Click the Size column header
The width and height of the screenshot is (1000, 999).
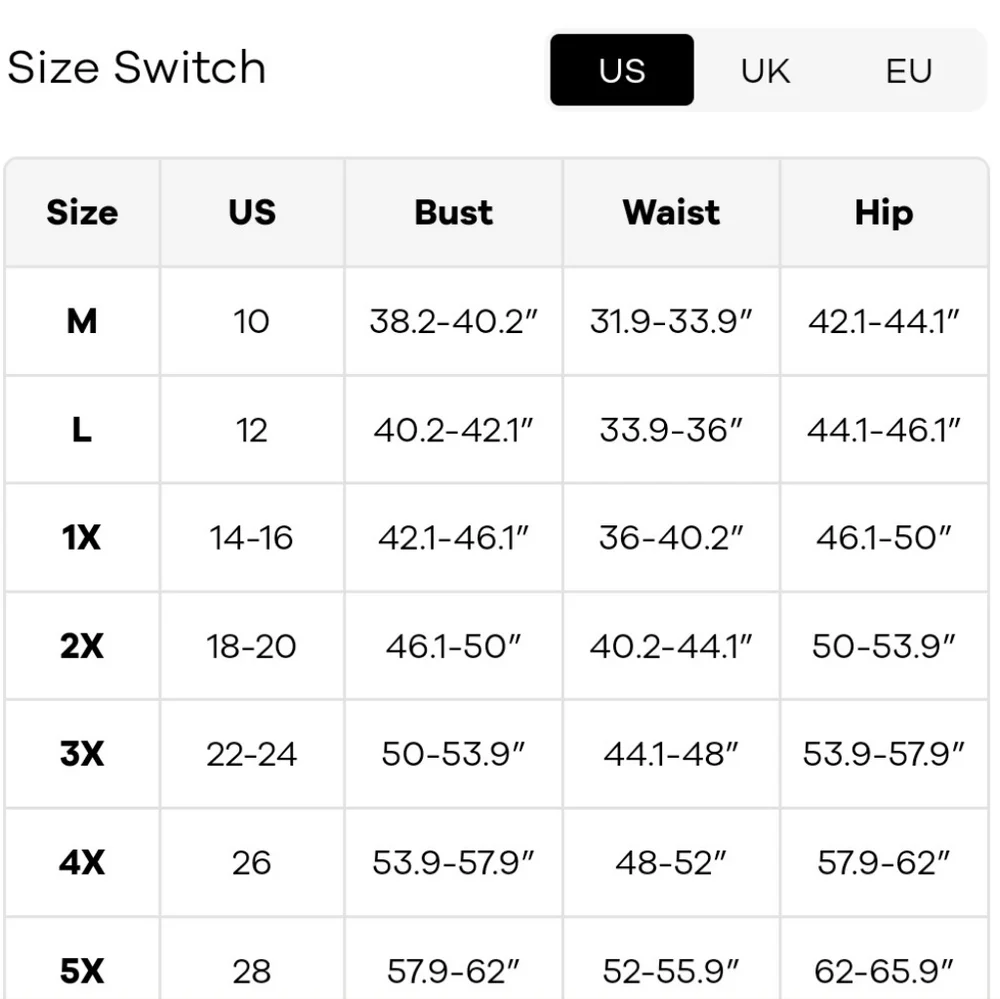82,212
